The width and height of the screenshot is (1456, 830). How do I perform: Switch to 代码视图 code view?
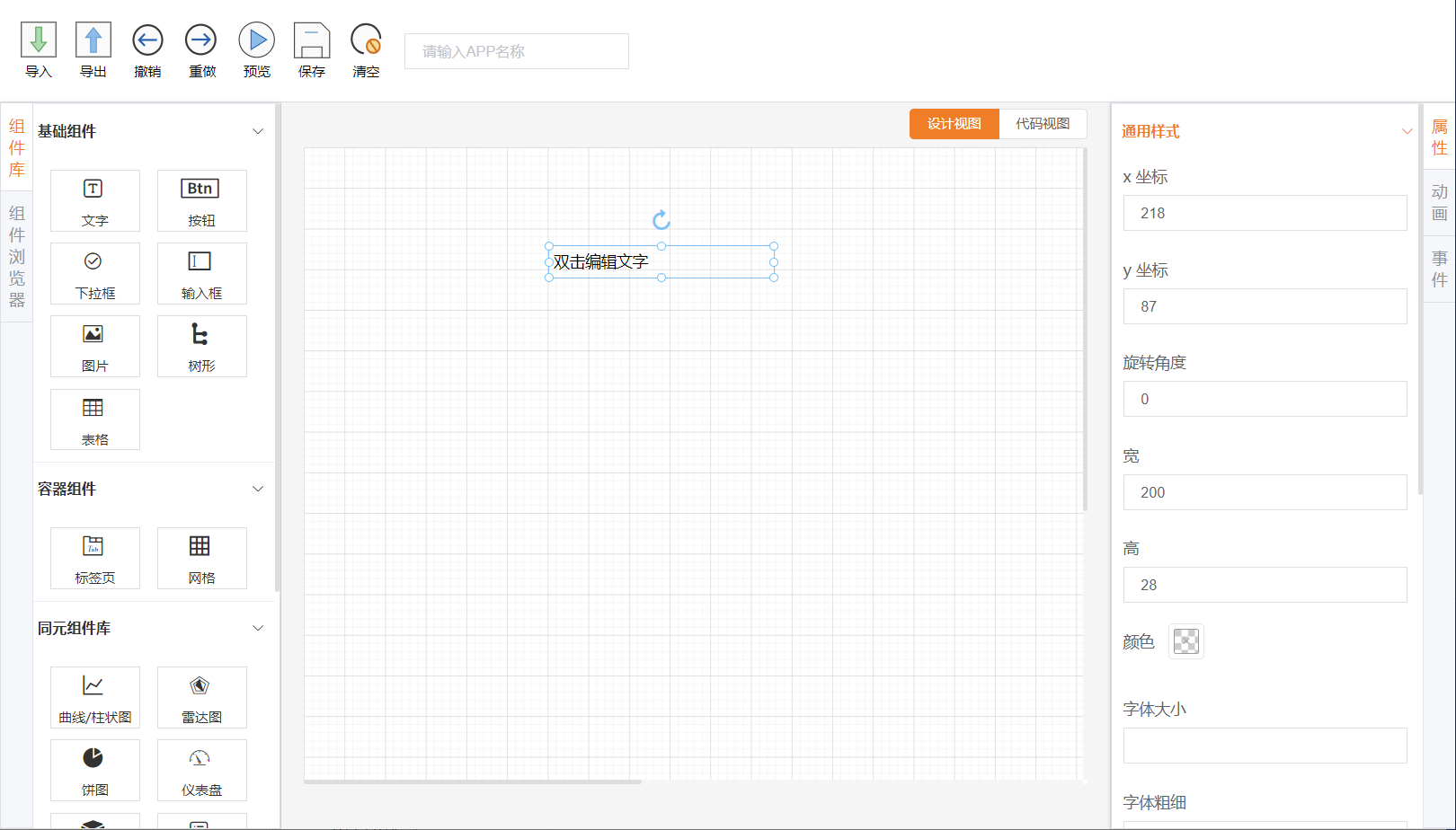(1043, 124)
